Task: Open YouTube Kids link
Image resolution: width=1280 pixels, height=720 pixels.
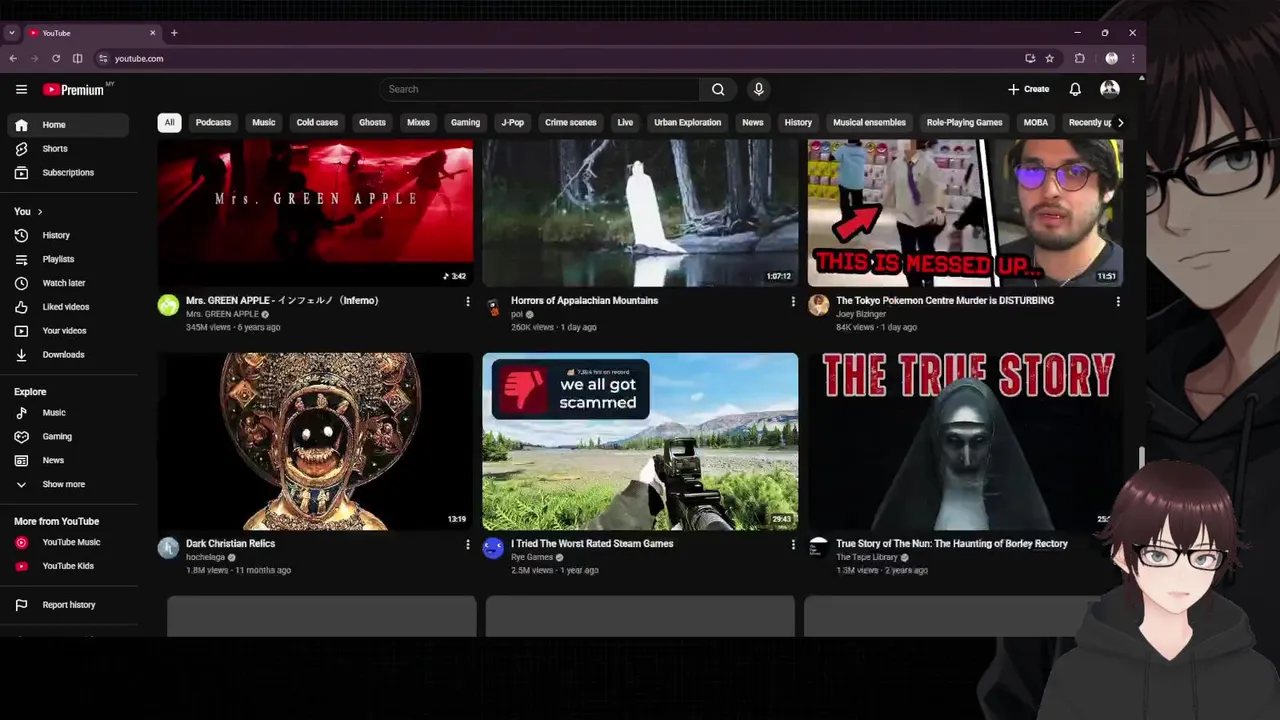Action: (68, 566)
